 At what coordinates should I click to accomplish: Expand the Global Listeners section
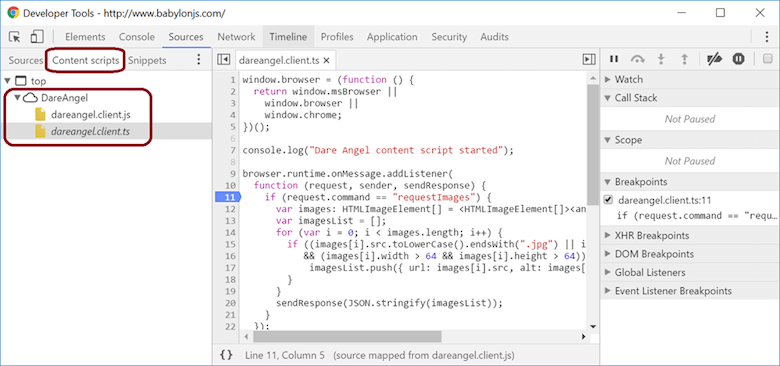coord(607,273)
